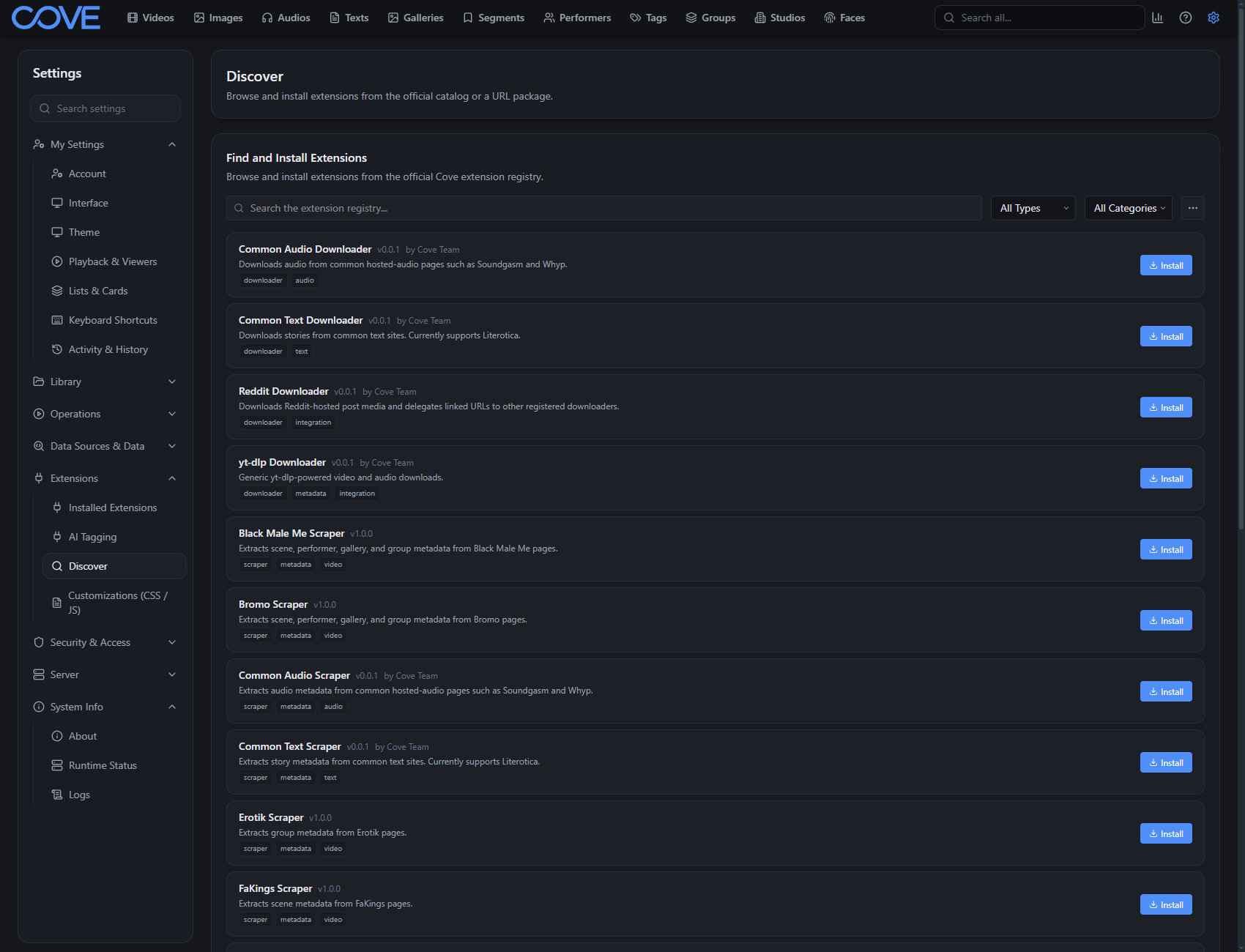The height and width of the screenshot is (952, 1245).
Task: Install FaKings Scraper extension
Action: (x=1166, y=904)
